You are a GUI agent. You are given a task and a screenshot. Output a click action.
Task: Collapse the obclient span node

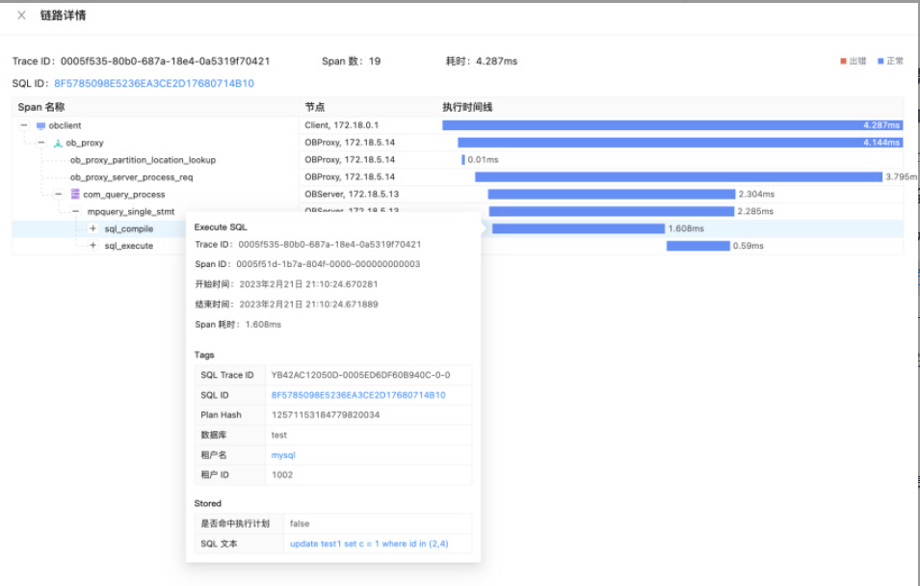pyautogui.click(x=24, y=125)
